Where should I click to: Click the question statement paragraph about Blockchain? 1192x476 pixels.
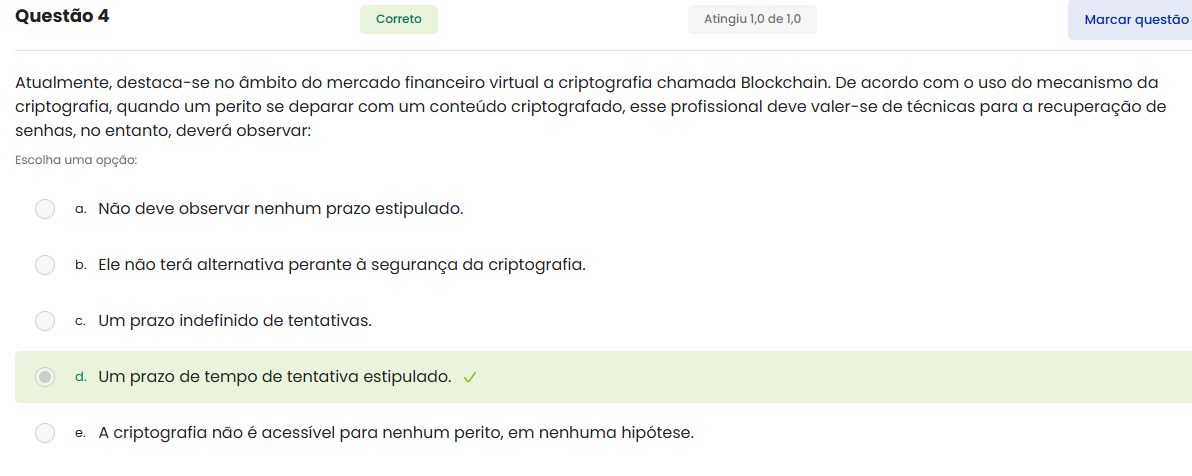coord(590,106)
